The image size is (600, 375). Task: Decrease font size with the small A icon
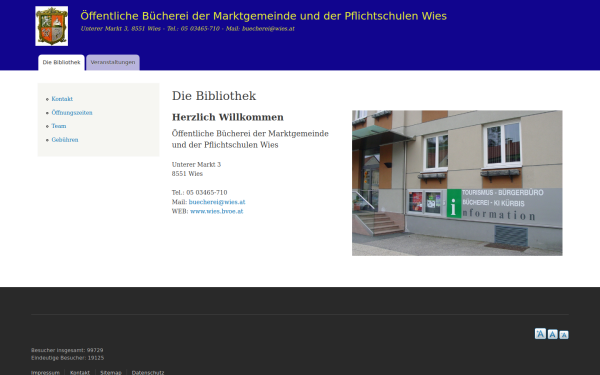(x=564, y=335)
